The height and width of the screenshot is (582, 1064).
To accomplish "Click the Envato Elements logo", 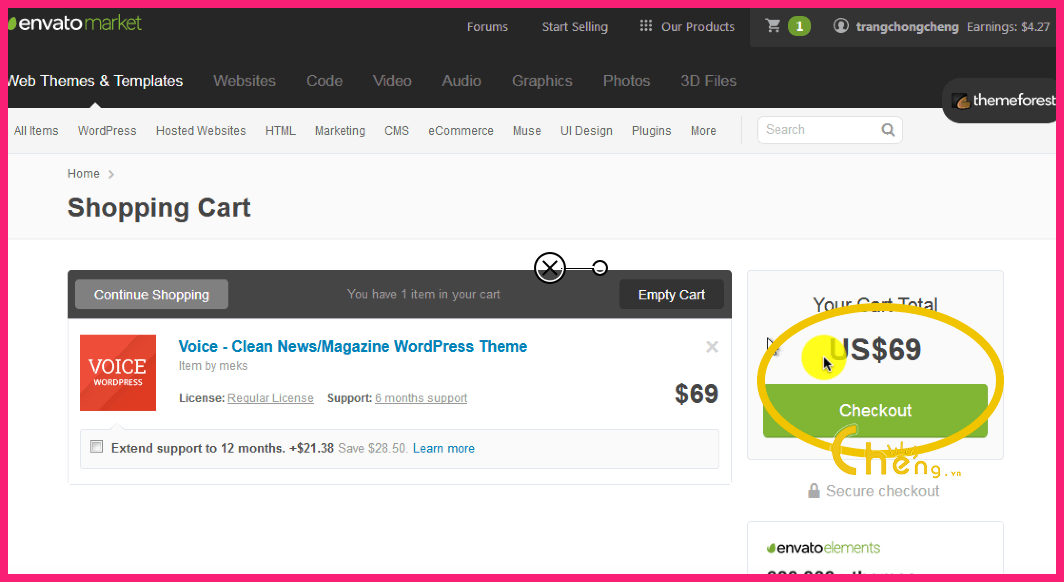I will 823,547.
